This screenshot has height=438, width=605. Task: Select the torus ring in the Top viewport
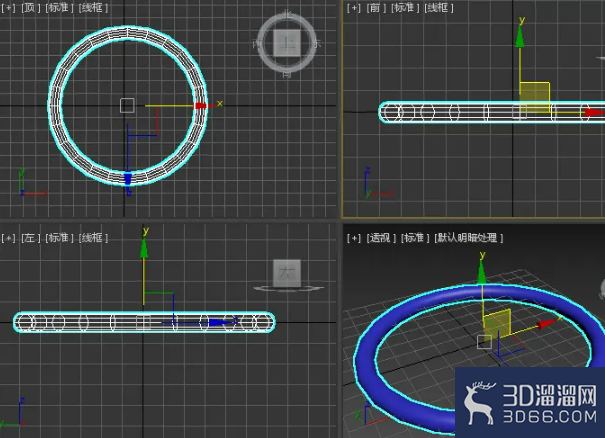(x=55, y=105)
